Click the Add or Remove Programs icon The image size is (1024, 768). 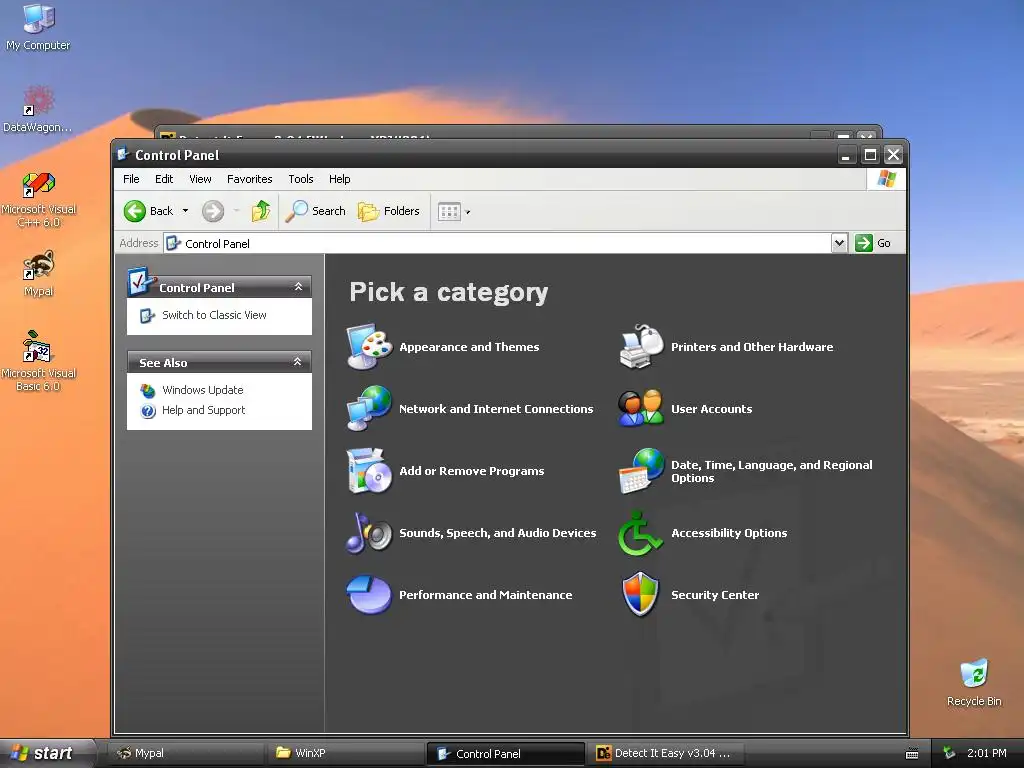(369, 471)
